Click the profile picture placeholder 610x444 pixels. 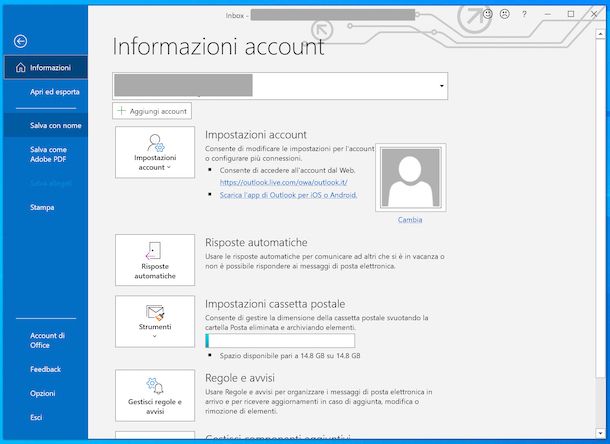410,177
